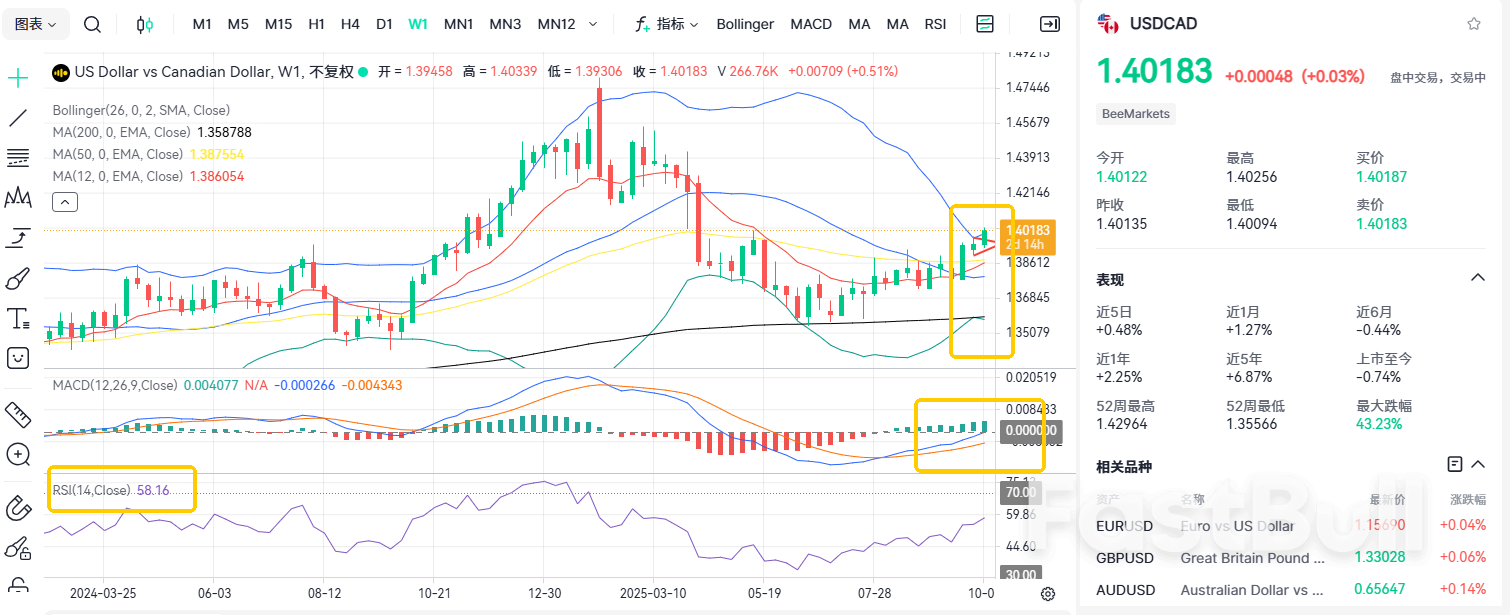Pick the brush drawing tool
The image size is (1510, 615).
click(x=18, y=278)
